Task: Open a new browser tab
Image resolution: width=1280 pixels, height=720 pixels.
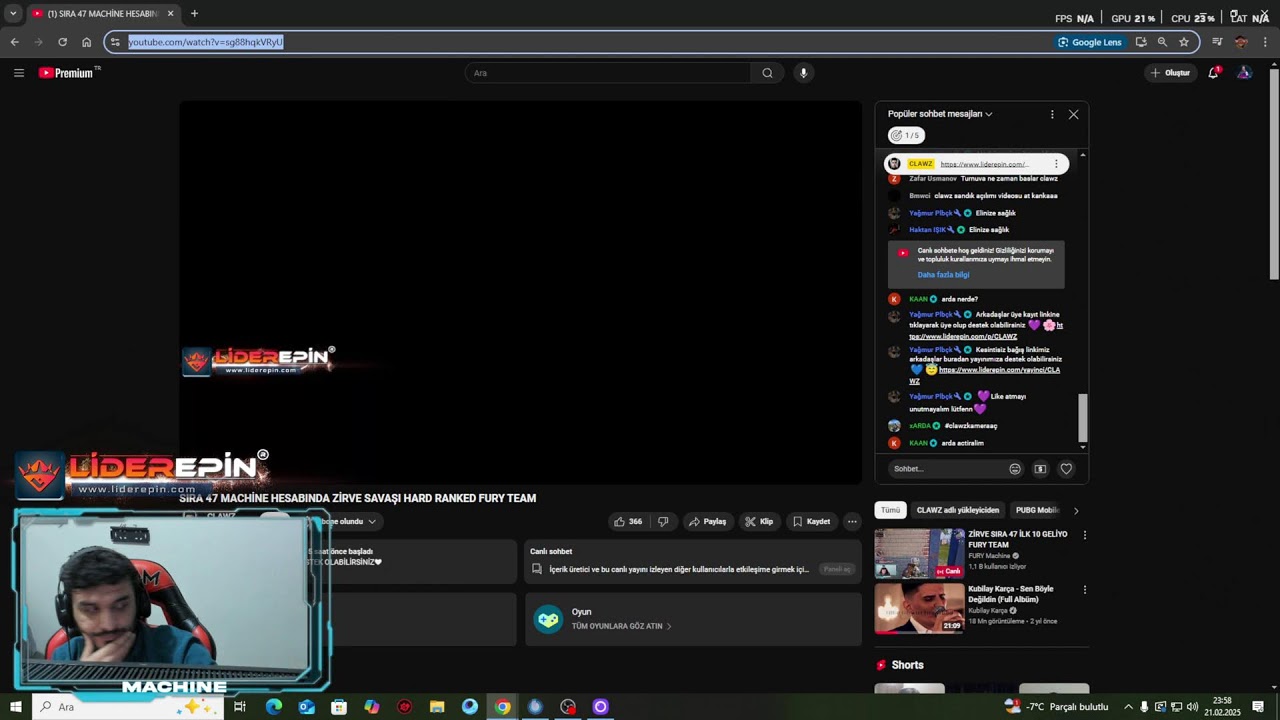Action: pos(194,14)
